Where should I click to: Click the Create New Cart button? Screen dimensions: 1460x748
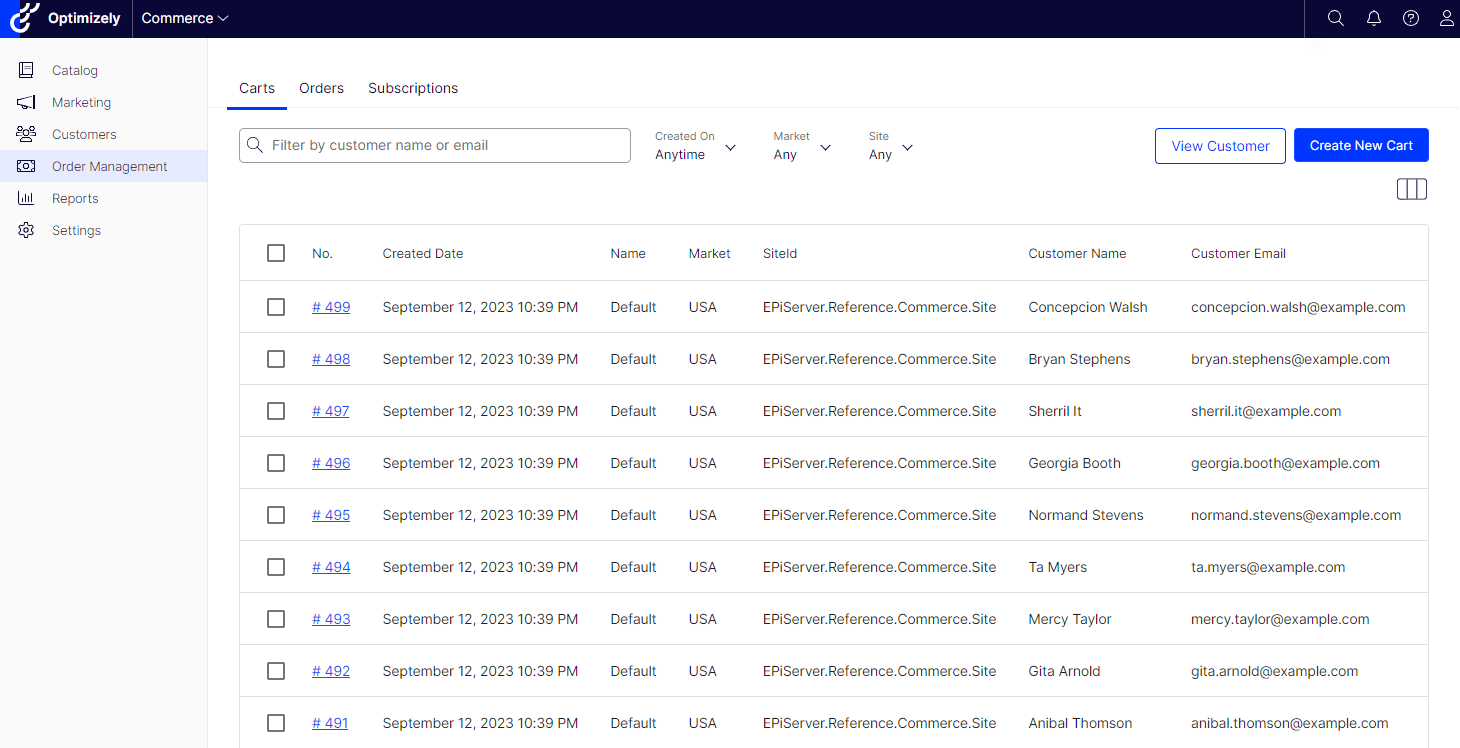1360,145
